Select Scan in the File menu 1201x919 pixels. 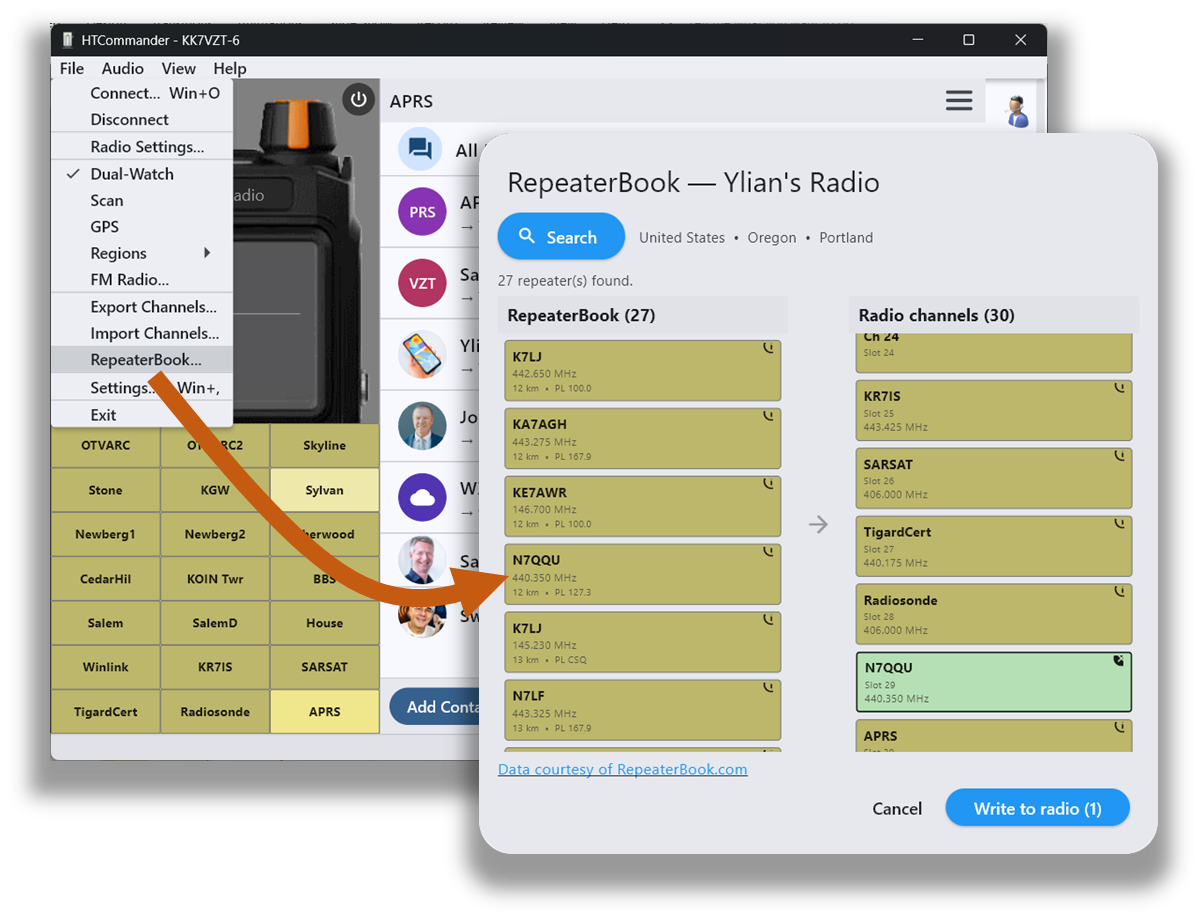click(142, 200)
